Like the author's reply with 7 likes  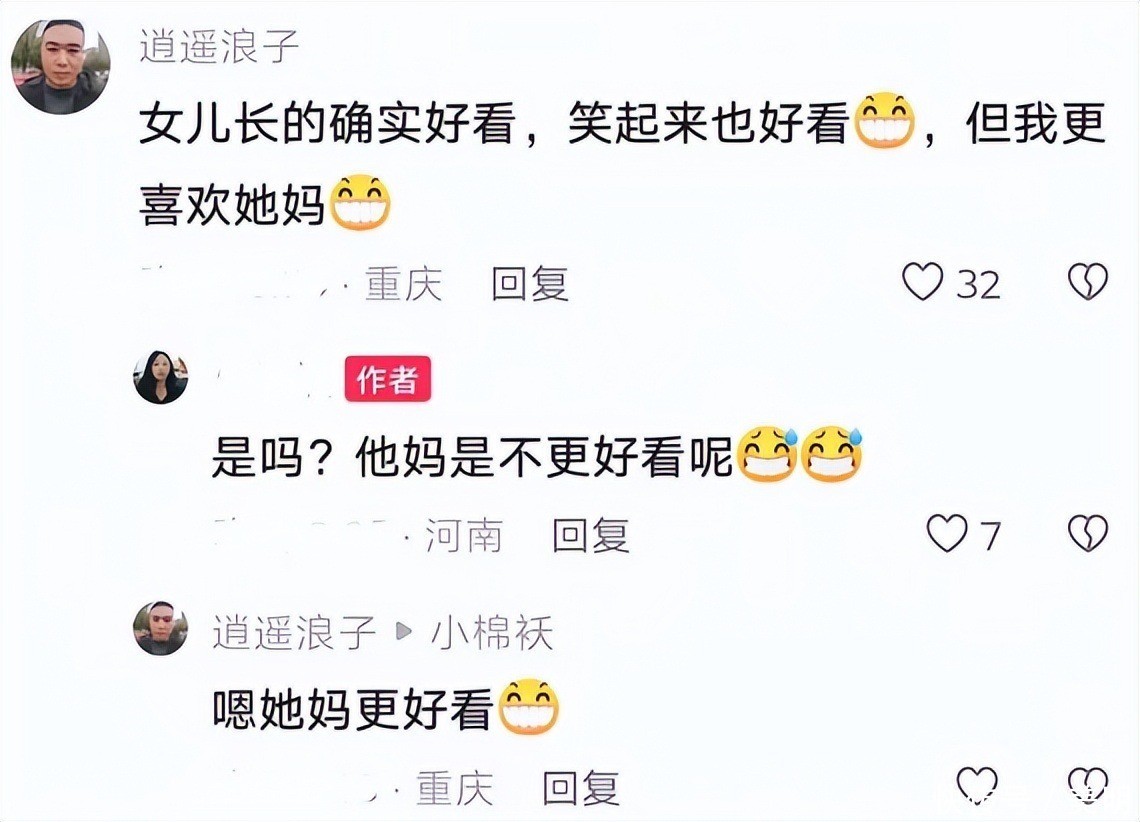point(947,533)
